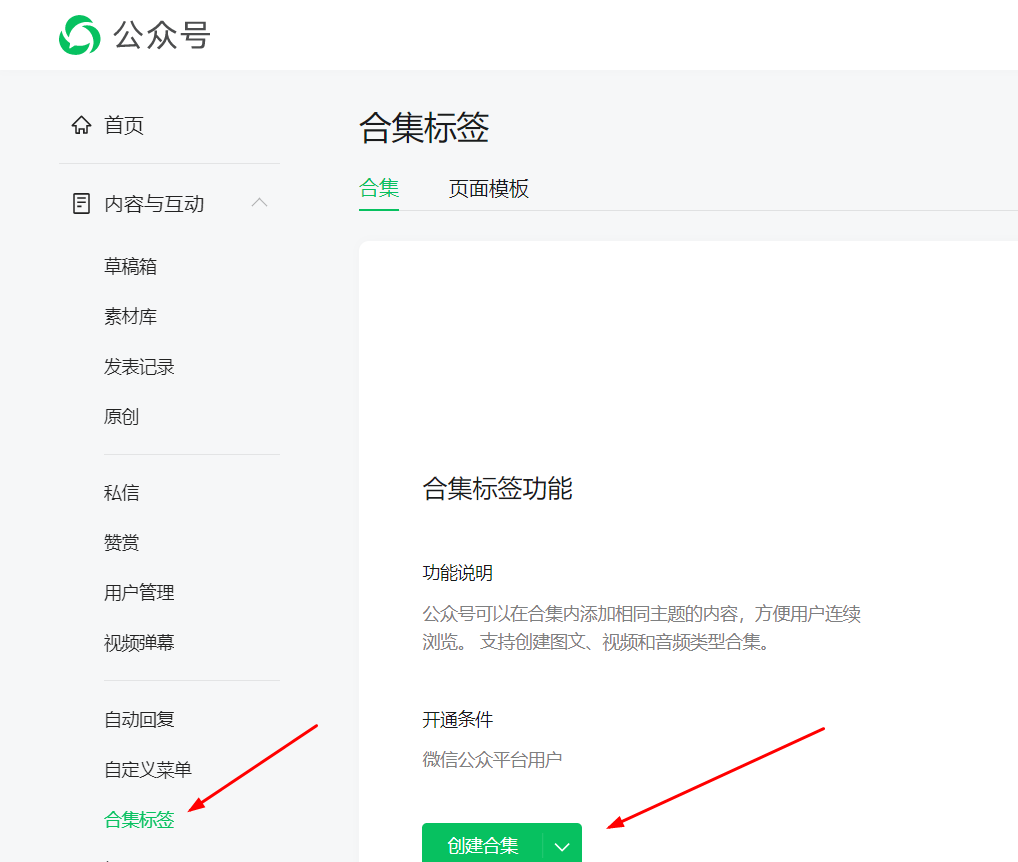Screen dimensions: 1018x862
Task: Select the 合集 tab
Action: tap(379, 189)
